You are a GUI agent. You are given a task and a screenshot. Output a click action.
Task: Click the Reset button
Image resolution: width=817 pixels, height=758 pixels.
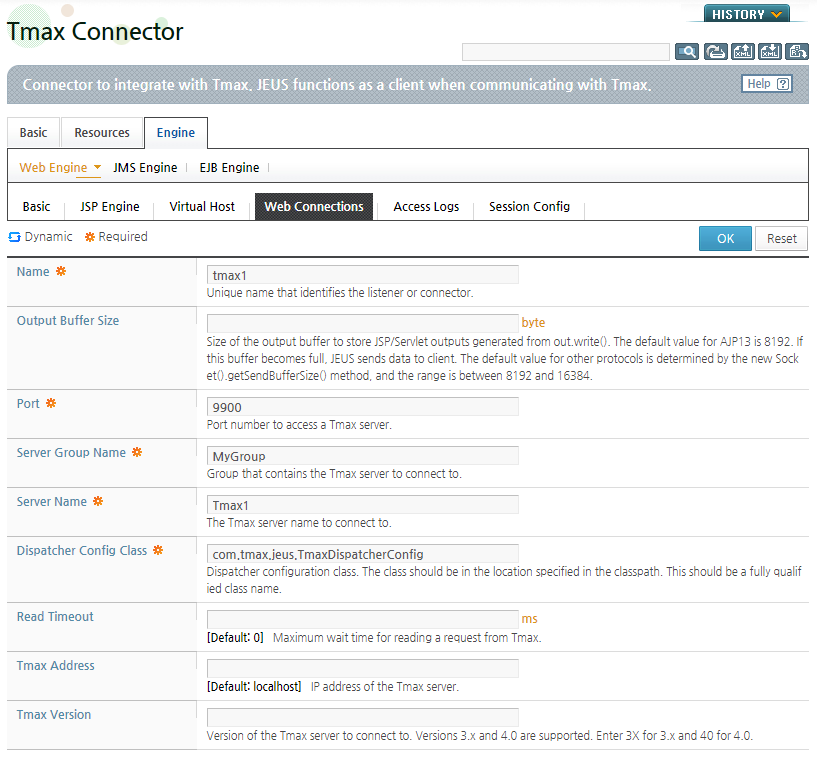point(782,239)
